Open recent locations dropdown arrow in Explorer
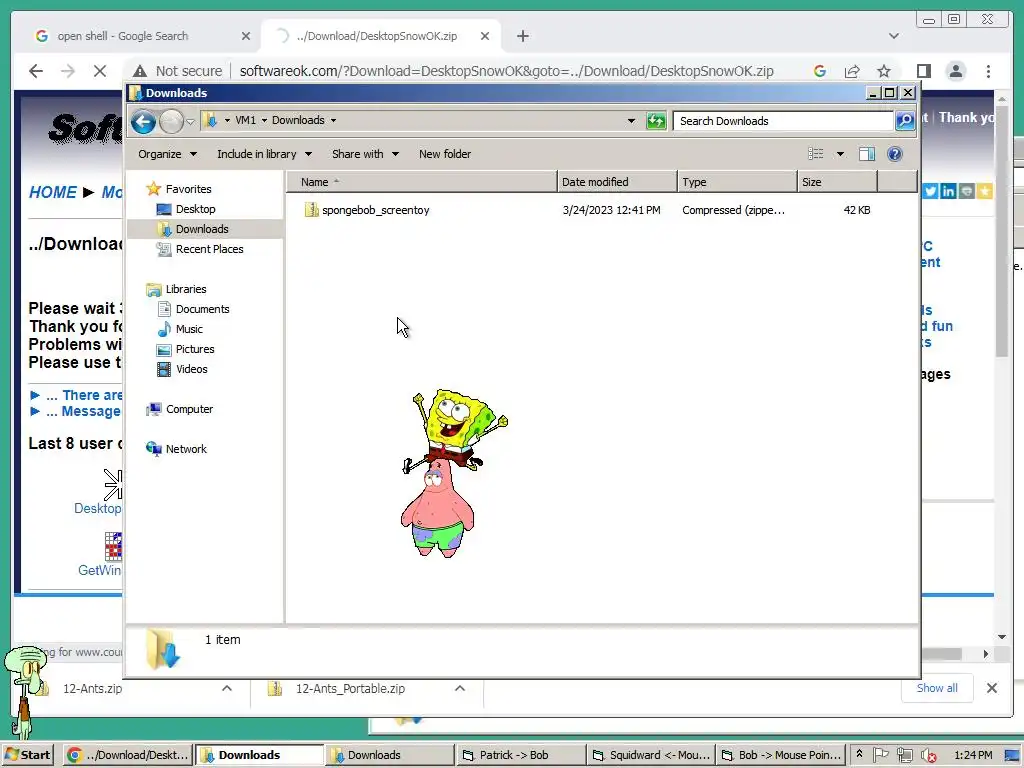The height and width of the screenshot is (768, 1024). click(190, 121)
